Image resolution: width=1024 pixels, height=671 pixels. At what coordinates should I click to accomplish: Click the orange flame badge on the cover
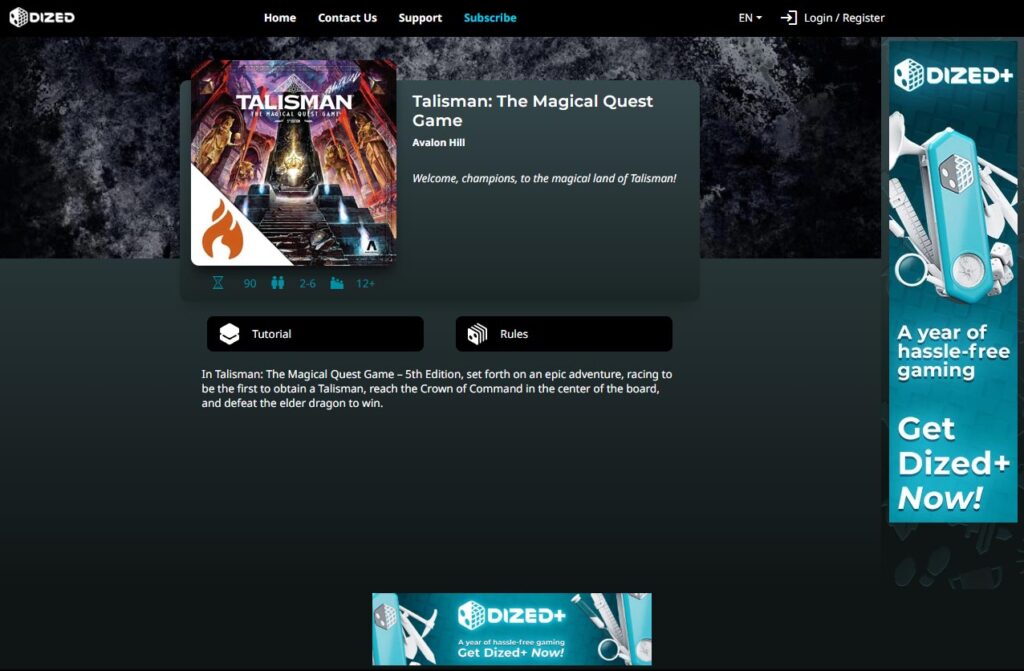tap(222, 230)
